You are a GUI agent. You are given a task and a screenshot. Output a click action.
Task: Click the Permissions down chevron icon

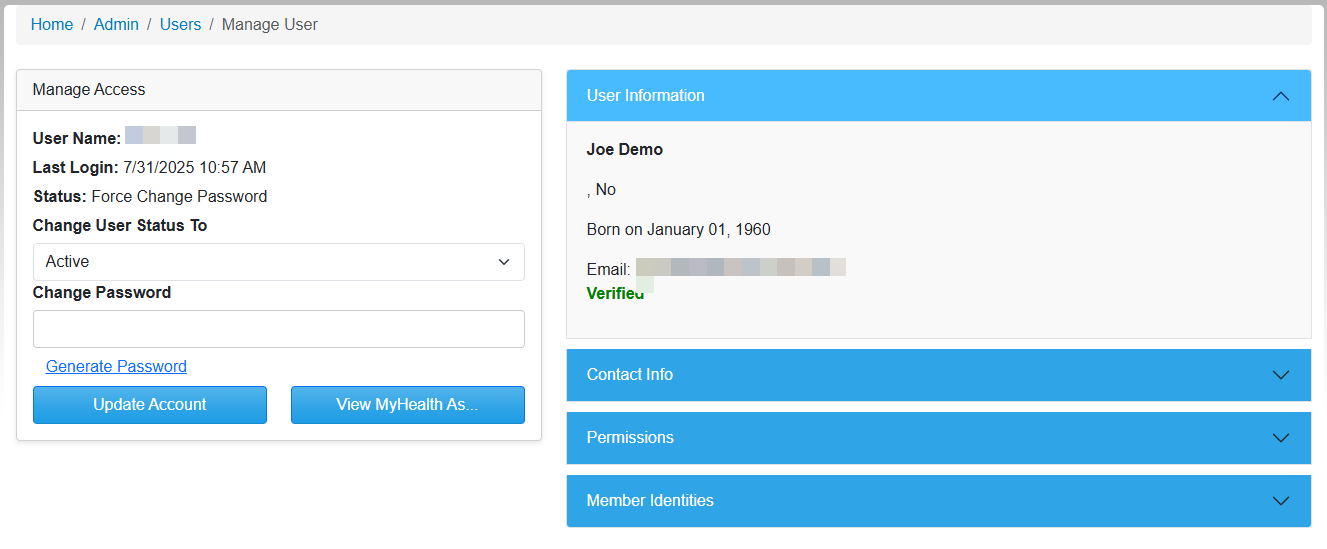tap(1280, 438)
